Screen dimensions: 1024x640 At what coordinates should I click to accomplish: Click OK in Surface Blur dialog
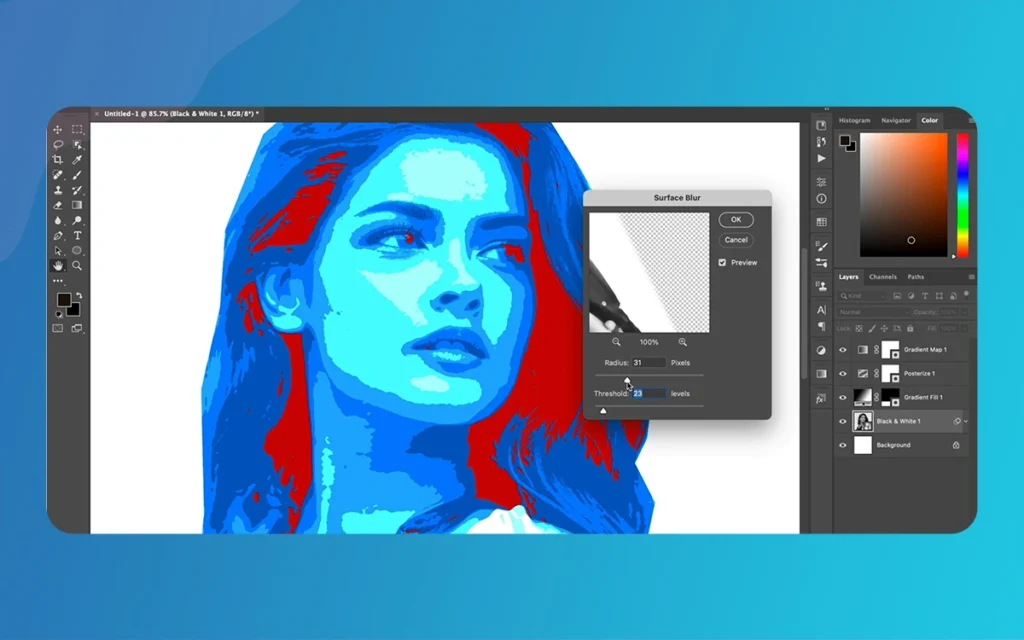[x=736, y=220]
